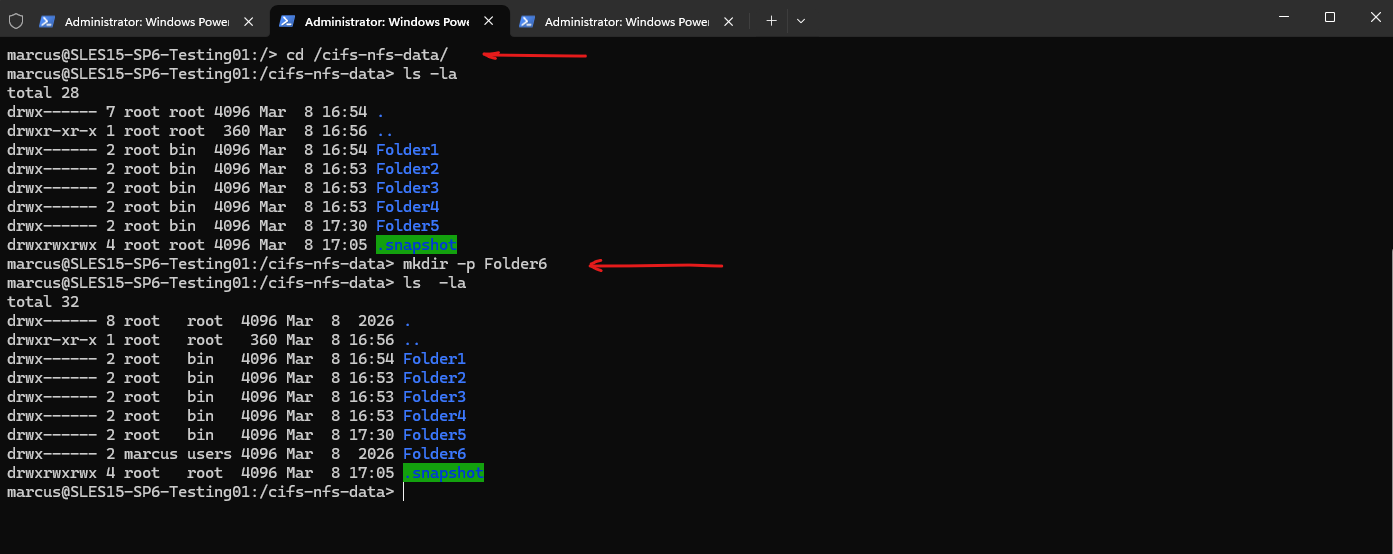Click the group 'users' in the Folder6 row
The height and width of the screenshot is (554, 1393).
209,454
